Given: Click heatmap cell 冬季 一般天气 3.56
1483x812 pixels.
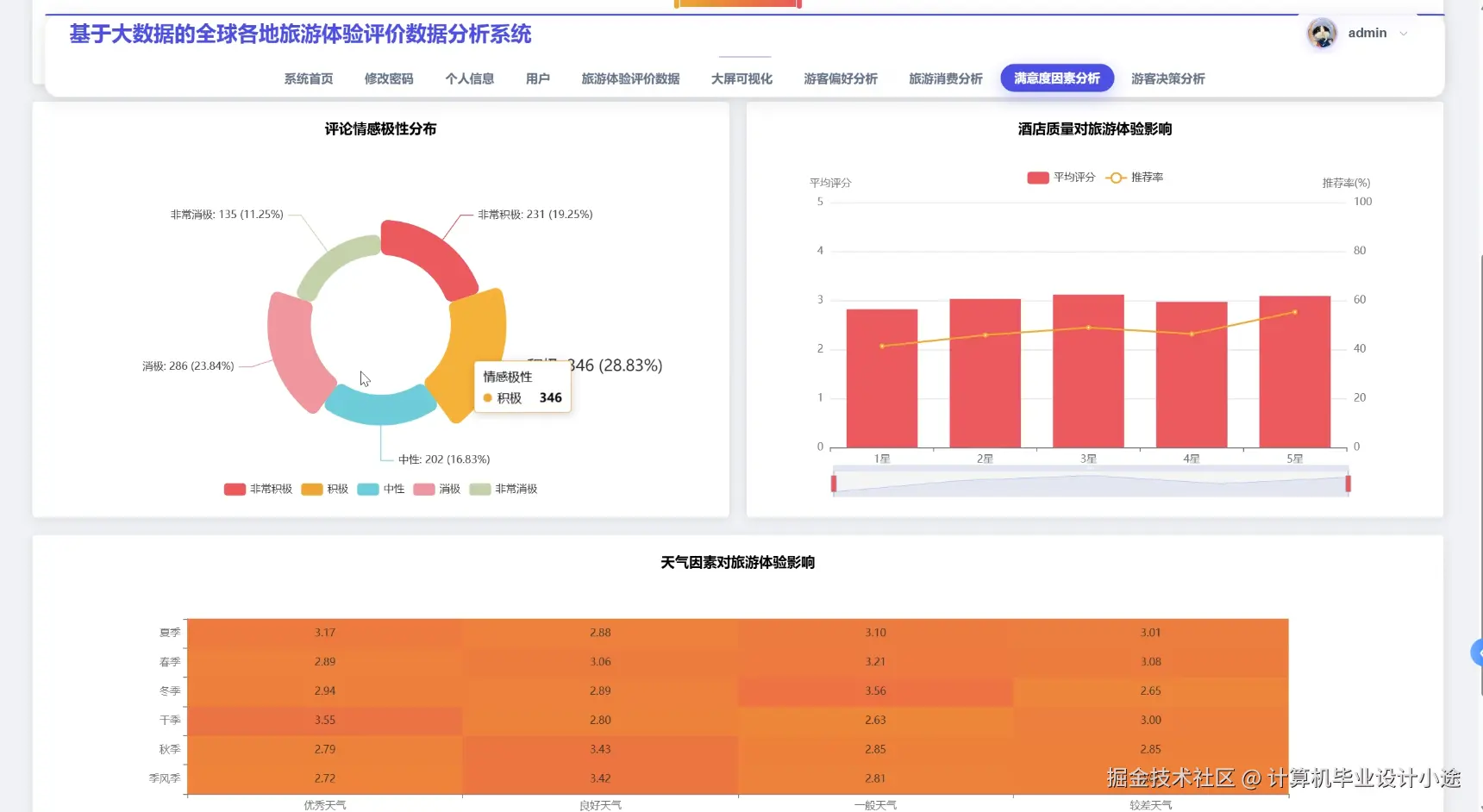Looking at the screenshot, I should coord(875,691).
